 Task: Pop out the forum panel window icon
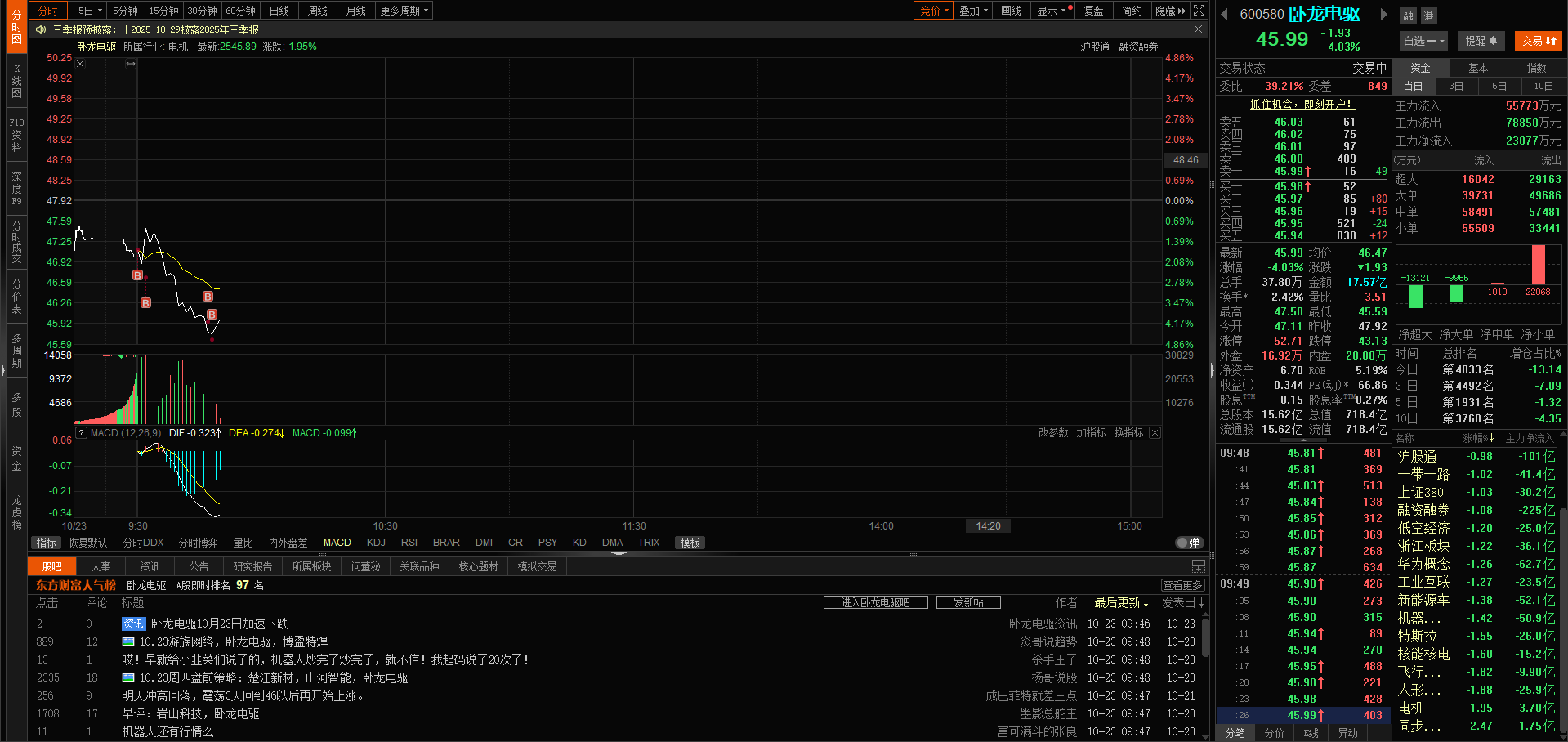[x=1198, y=566]
